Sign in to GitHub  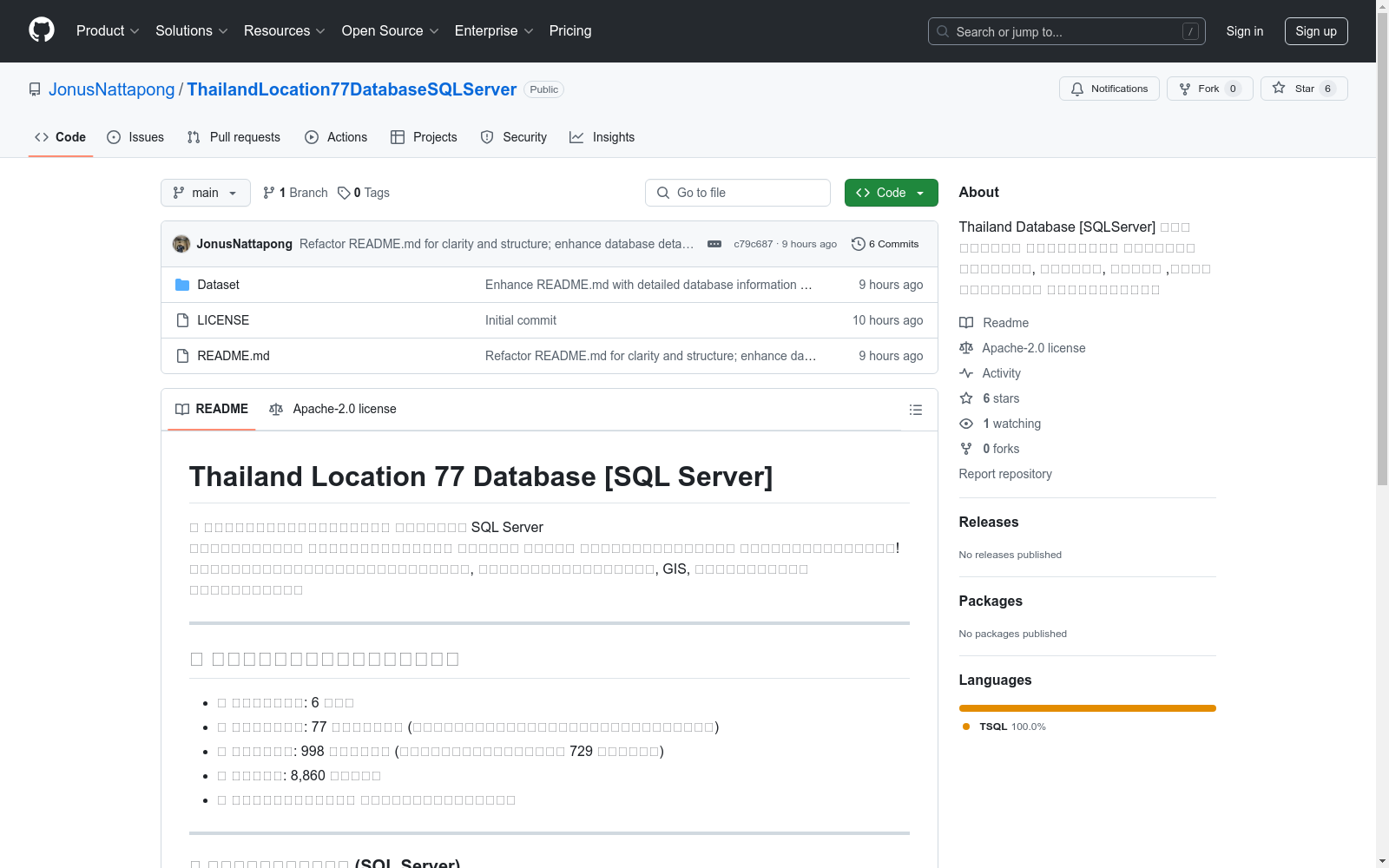[1245, 31]
